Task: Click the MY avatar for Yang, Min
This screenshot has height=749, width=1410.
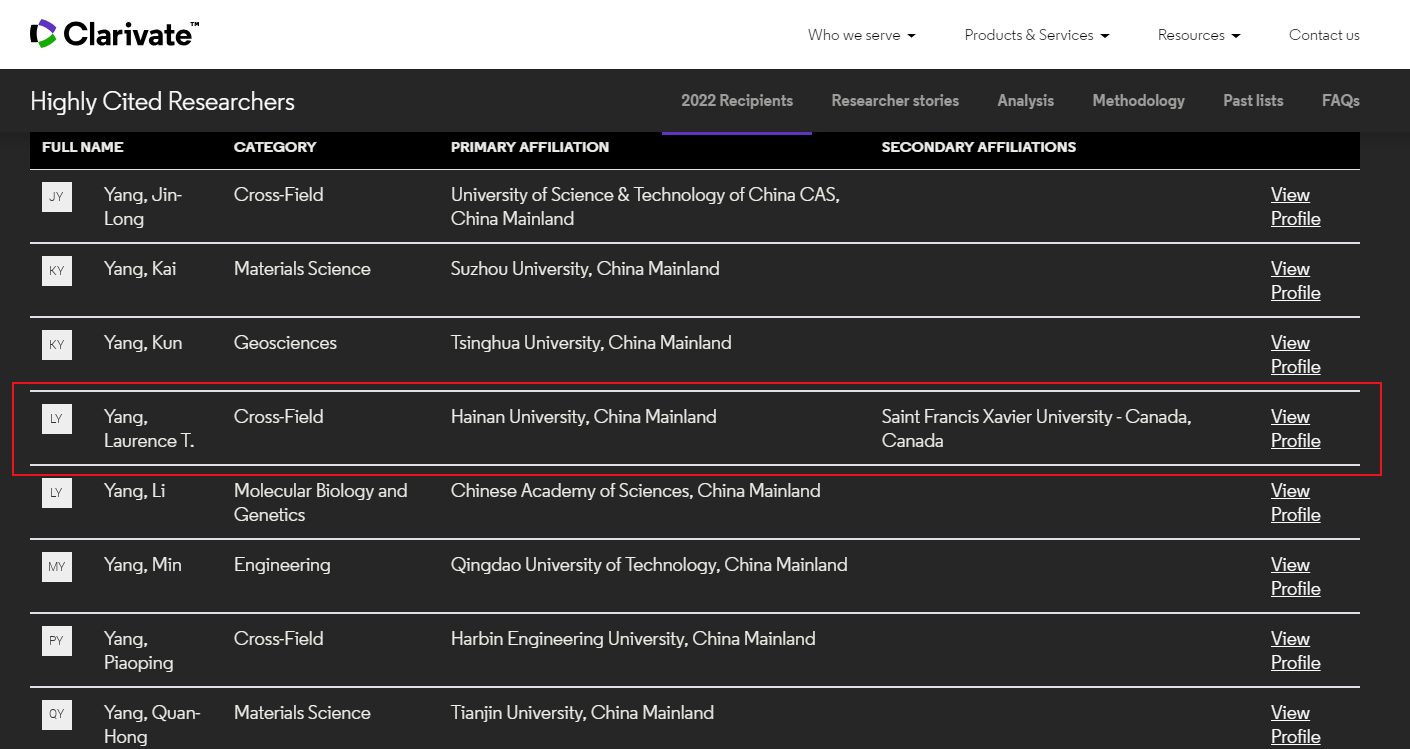Action: point(57,567)
